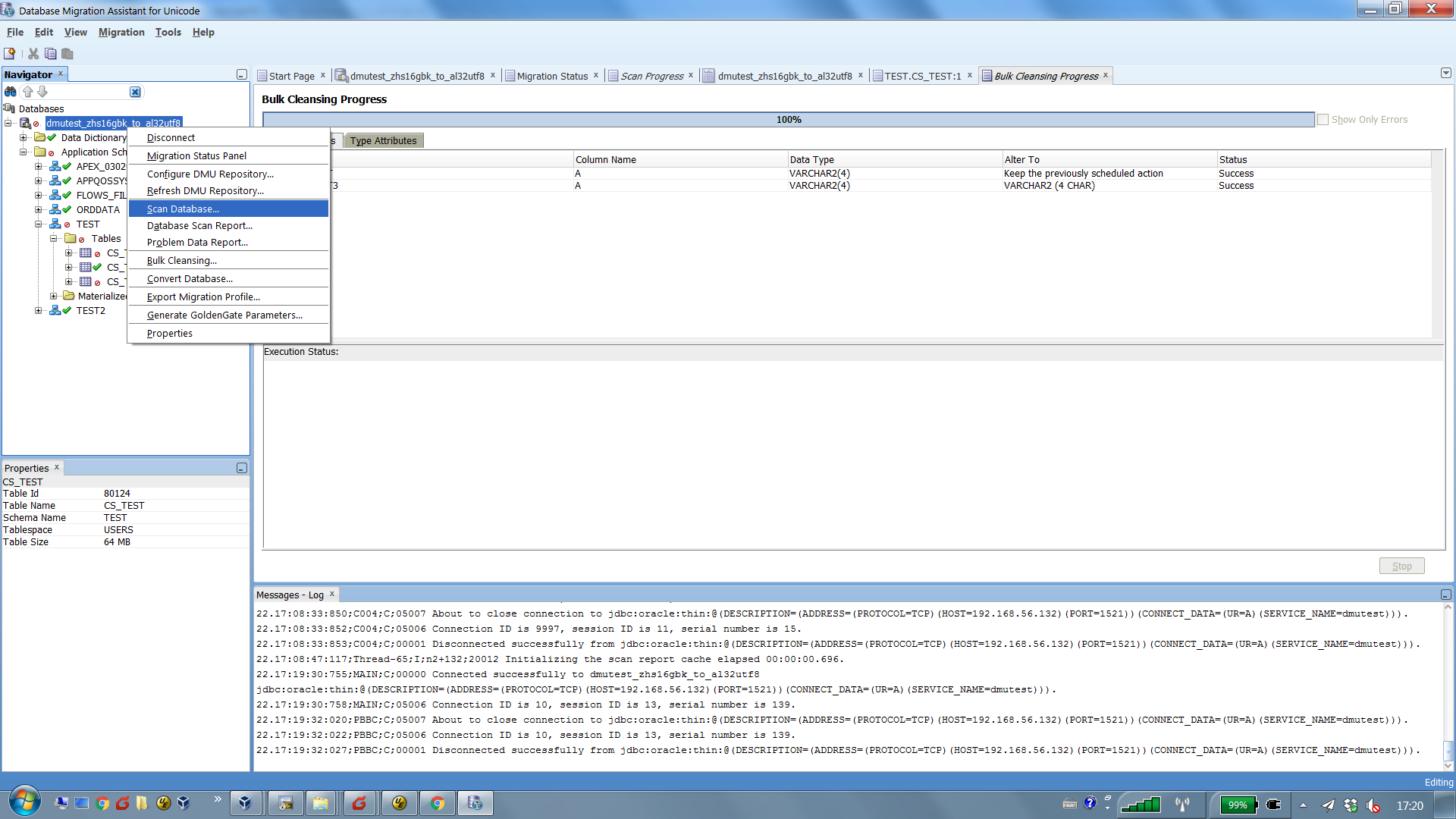This screenshot has width=1456, height=819.
Task: Expand the APEX_0302 schema node
Action: coord(39,166)
